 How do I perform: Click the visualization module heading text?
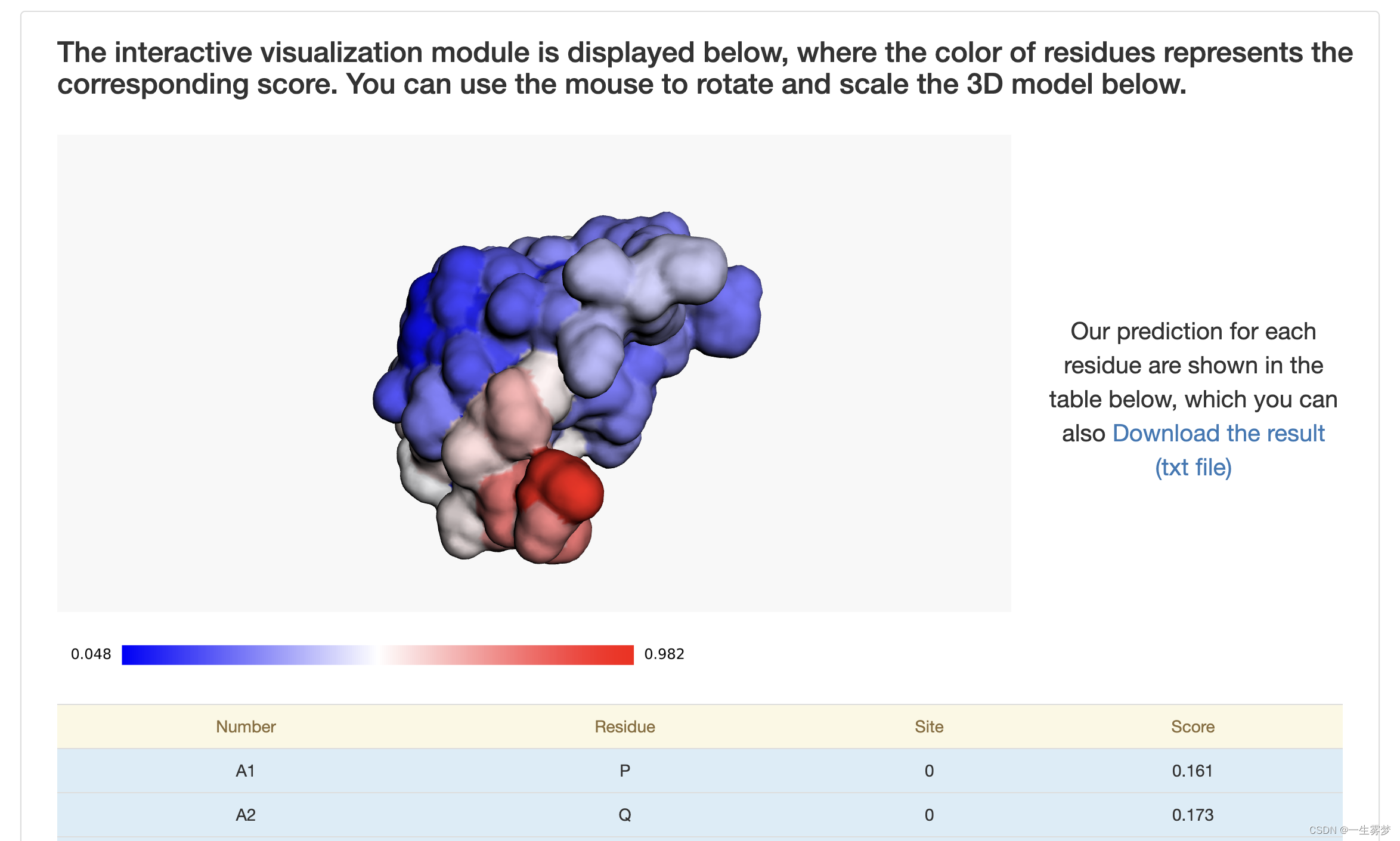(x=705, y=68)
